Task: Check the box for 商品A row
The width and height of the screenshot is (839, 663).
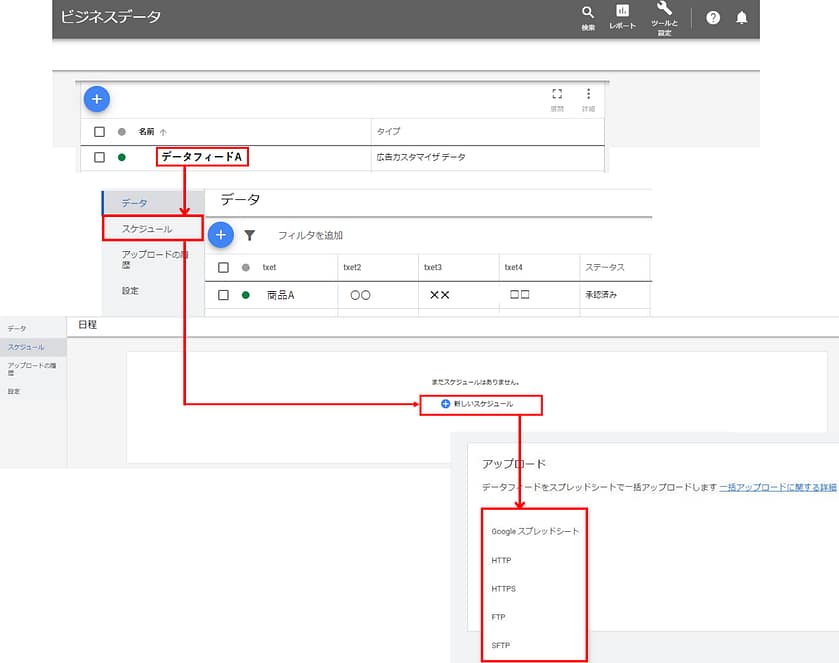Action: 223,295
